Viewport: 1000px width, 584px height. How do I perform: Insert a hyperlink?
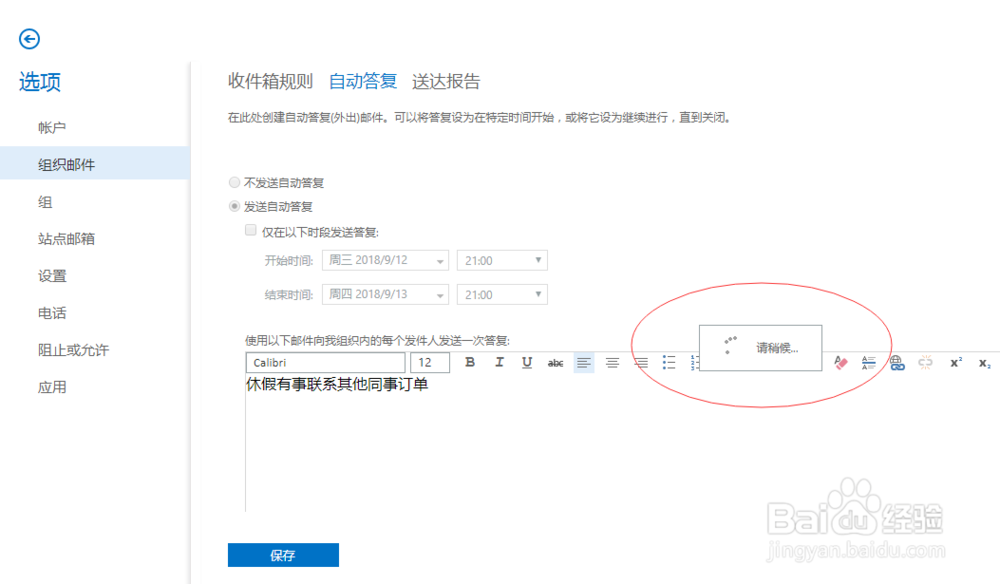[897, 362]
